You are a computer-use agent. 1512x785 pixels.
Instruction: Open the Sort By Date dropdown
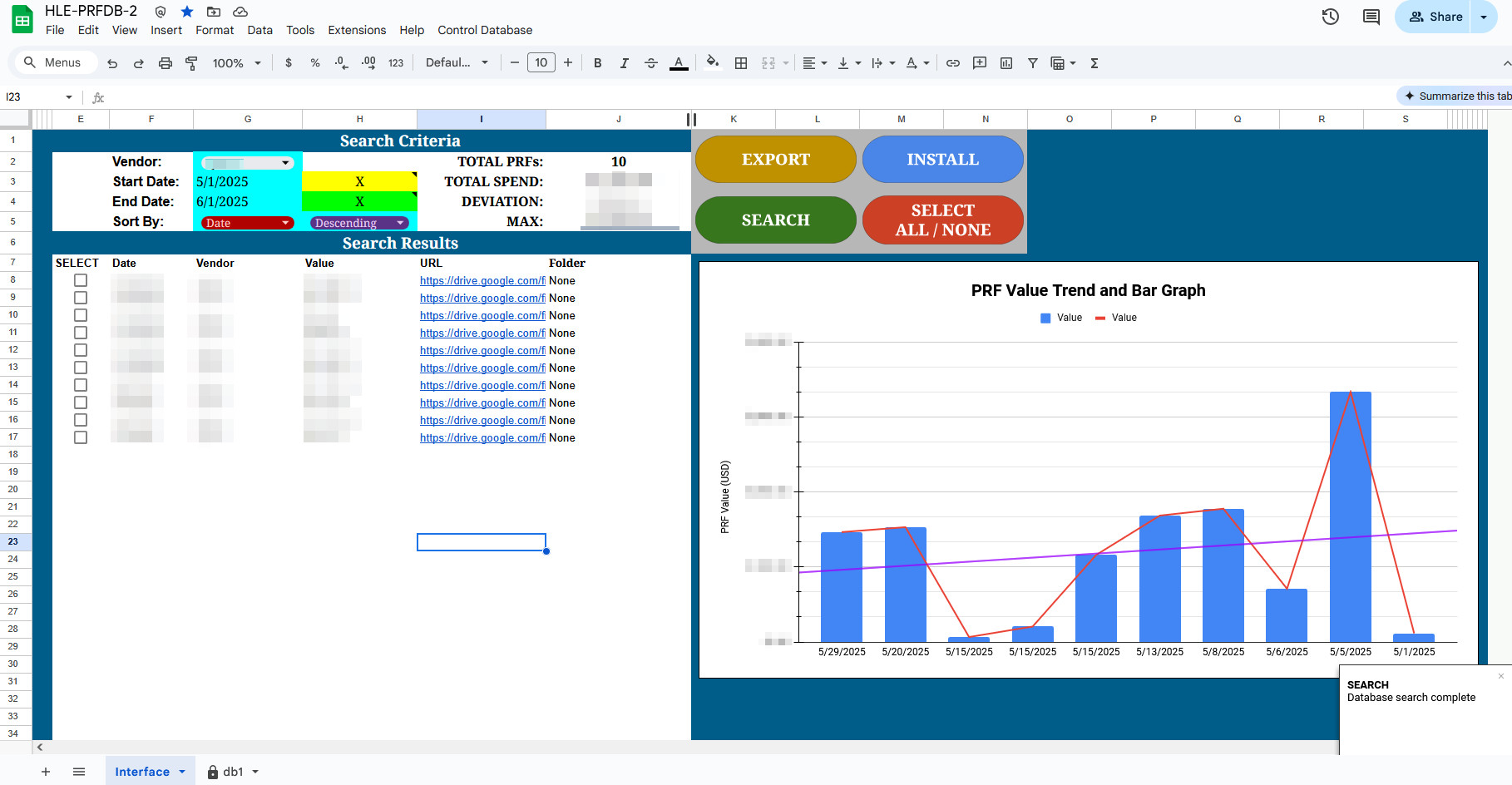coord(248,223)
